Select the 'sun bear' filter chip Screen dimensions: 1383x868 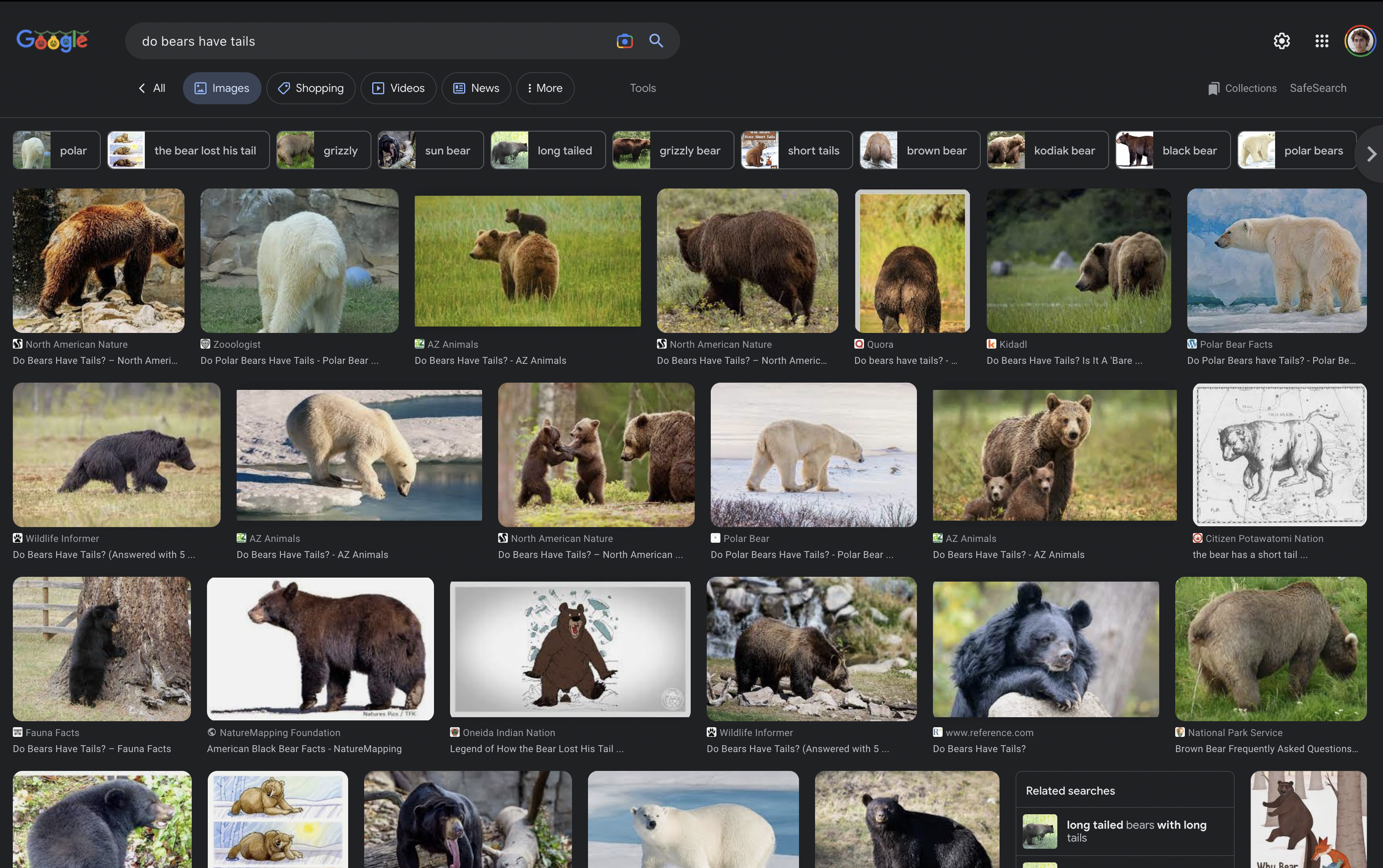coord(430,150)
